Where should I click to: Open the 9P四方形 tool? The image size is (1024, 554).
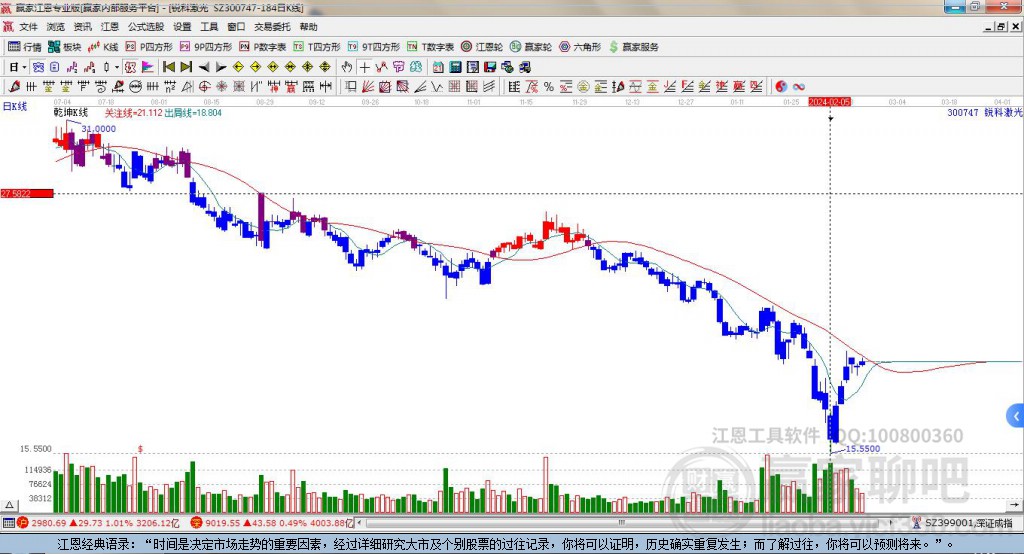click(x=206, y=47)
